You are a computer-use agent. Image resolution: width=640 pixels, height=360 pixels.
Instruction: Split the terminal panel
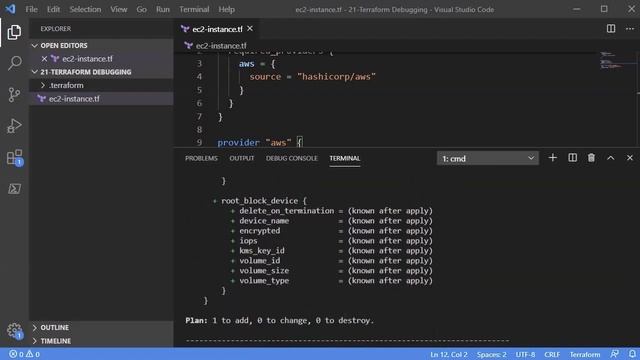click(x=572, y=158)
